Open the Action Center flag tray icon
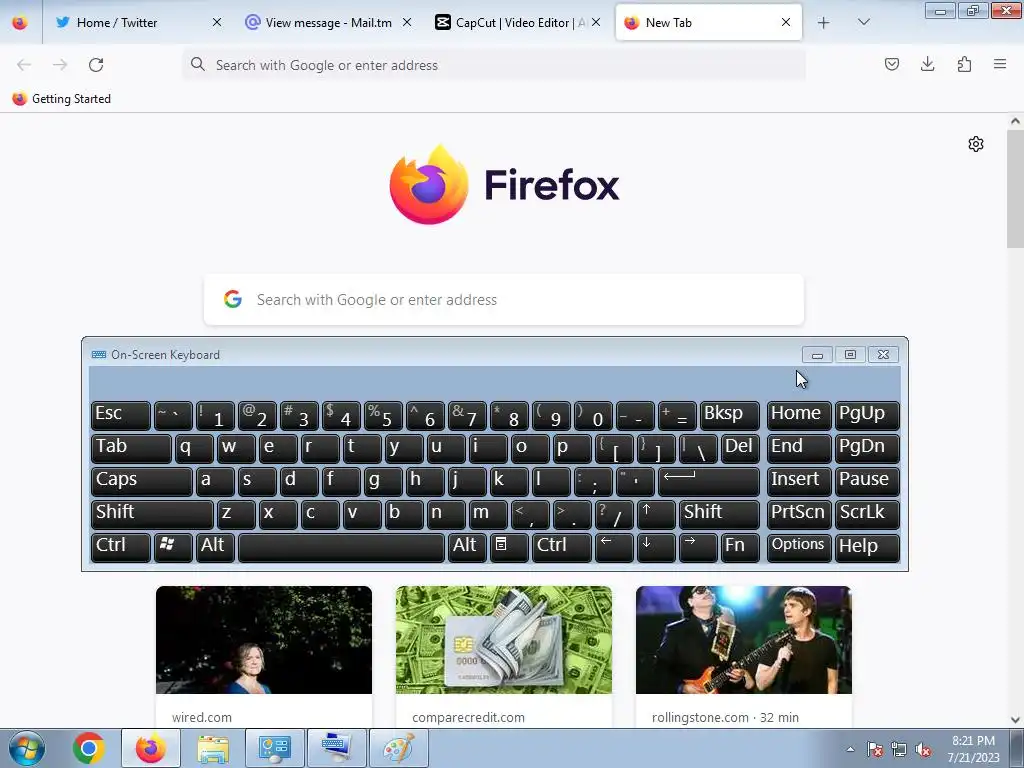 pyautogui.click(x=875, y=749)
